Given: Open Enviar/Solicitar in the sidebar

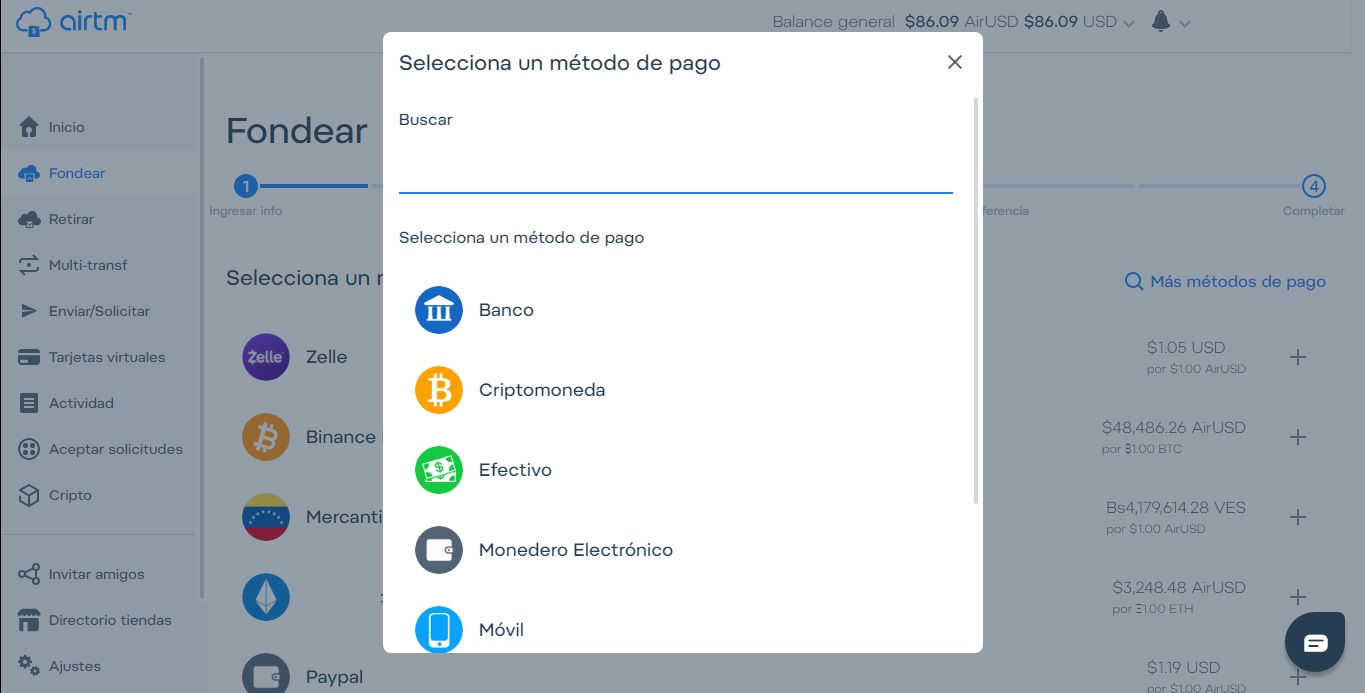Looking at the screenshot, I should [x=99, y=311].
